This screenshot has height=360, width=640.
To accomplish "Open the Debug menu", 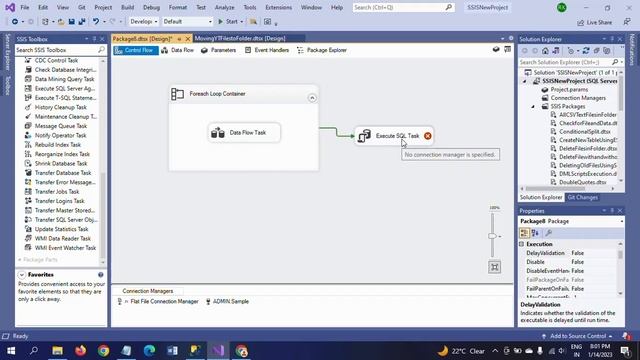I will point(151,7).
